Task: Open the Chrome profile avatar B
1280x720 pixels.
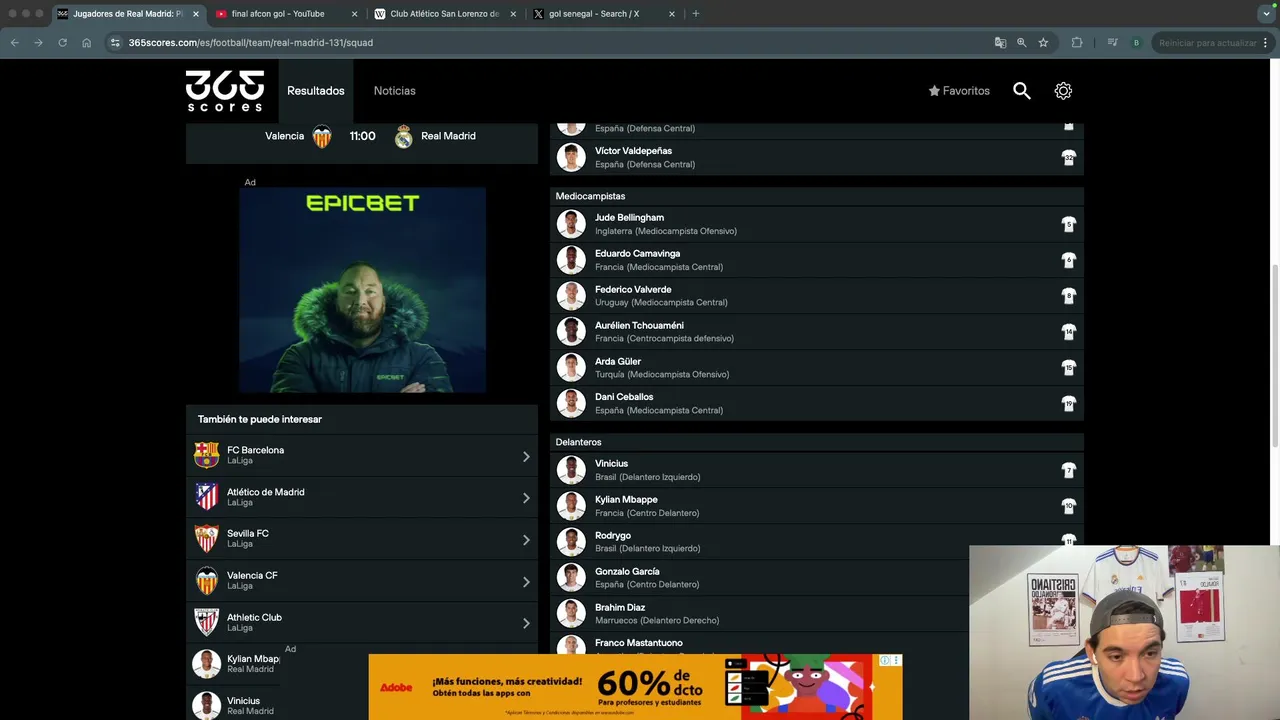Action: [x=1136, y=43]
